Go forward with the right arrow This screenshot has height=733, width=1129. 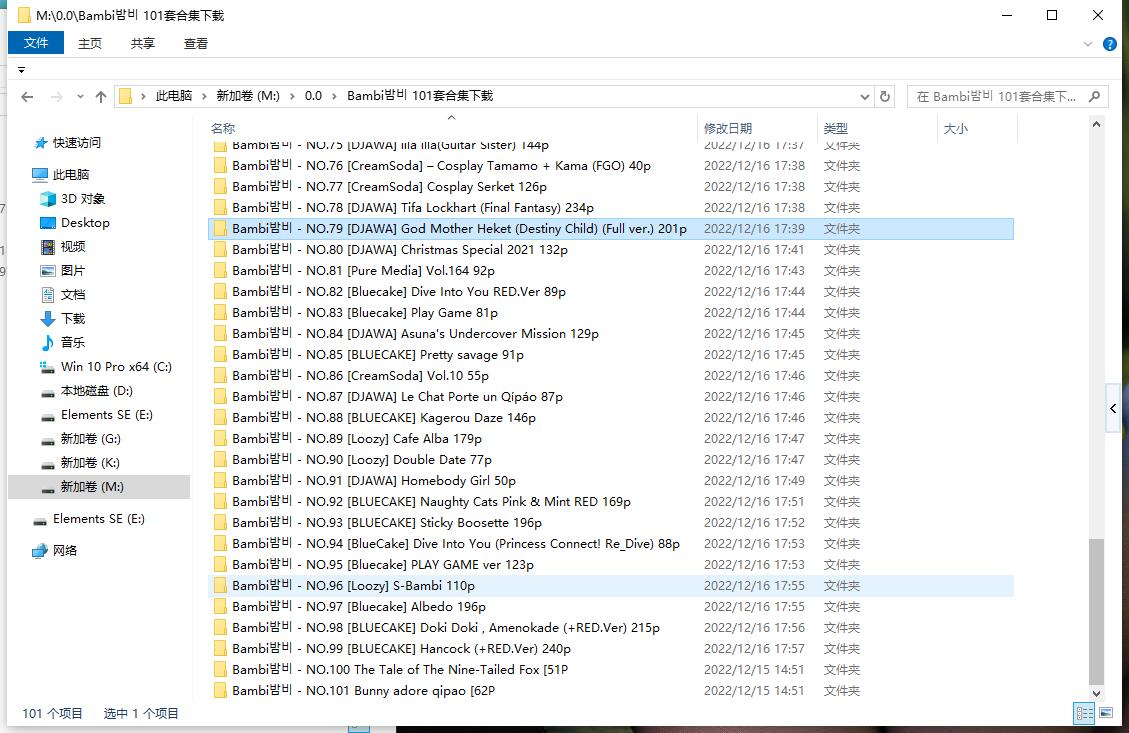point(56,96)
